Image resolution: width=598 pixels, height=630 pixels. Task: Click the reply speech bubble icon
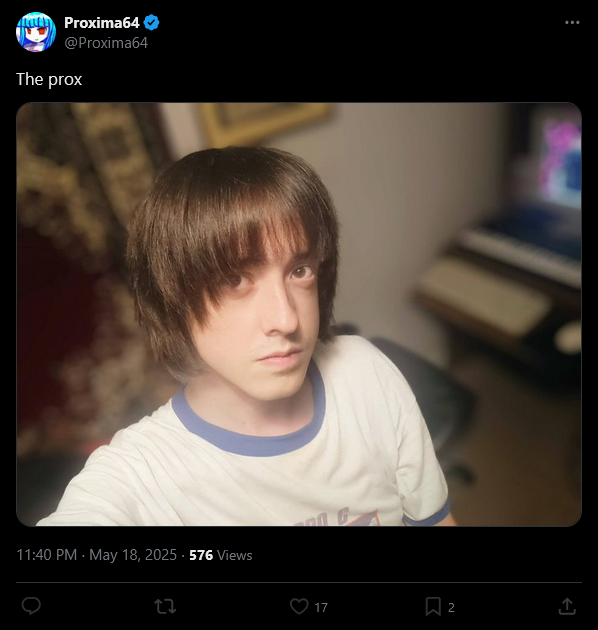pos(31,606)
